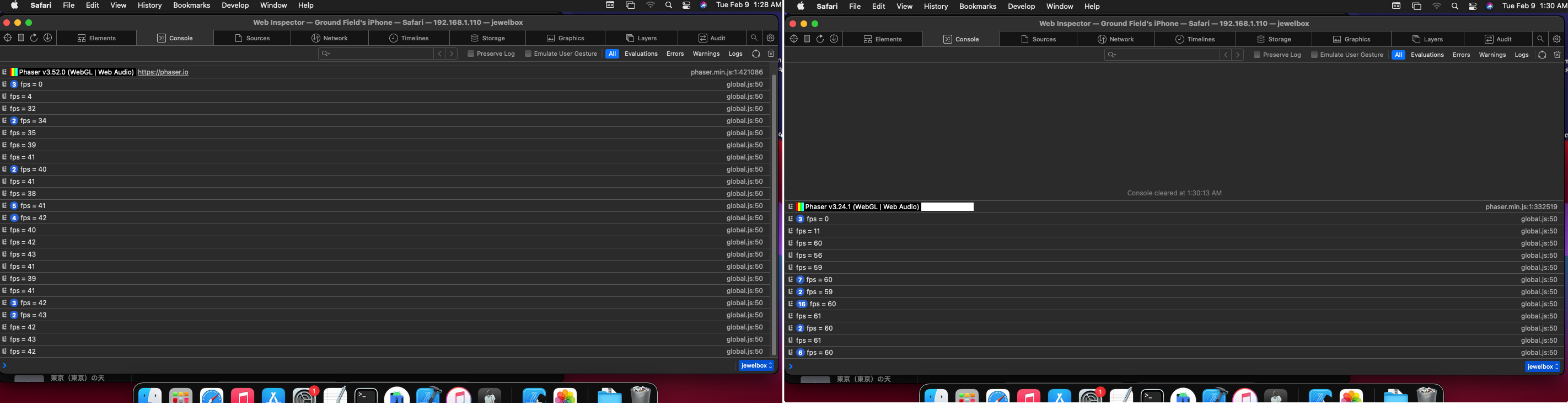The width and height of the screenshot is (1568, 404).
Task: Click the left console vertical scrollbar
Action: point(774,215)
